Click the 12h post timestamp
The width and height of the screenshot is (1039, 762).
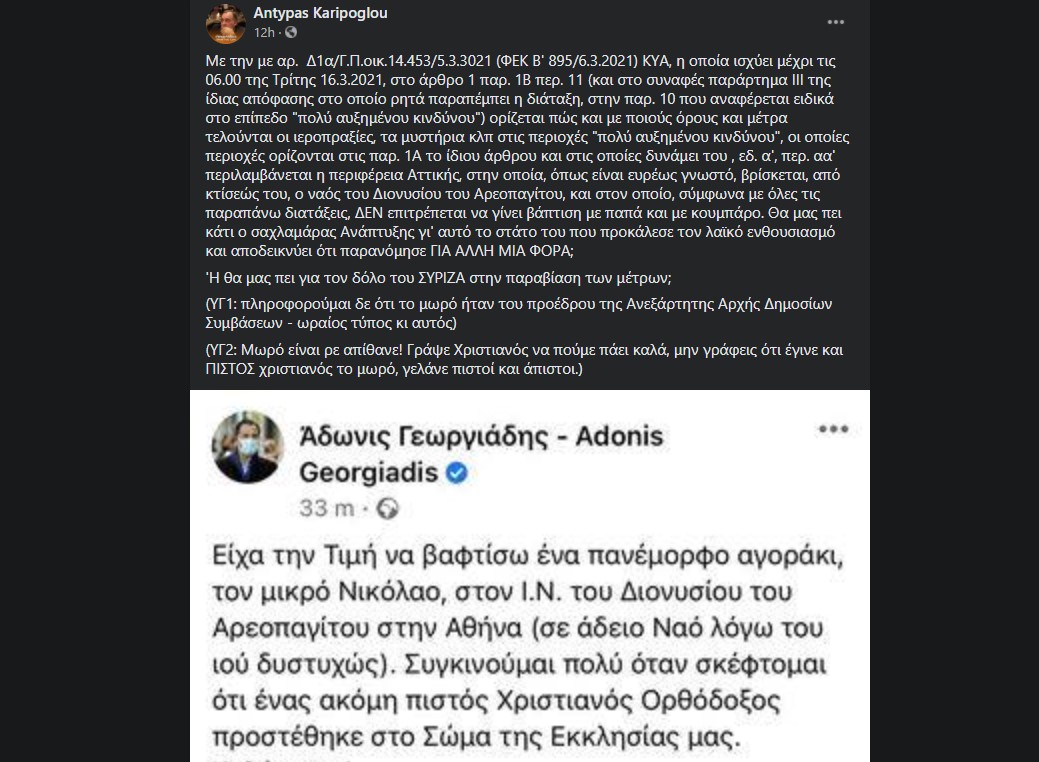click(264, 33)
